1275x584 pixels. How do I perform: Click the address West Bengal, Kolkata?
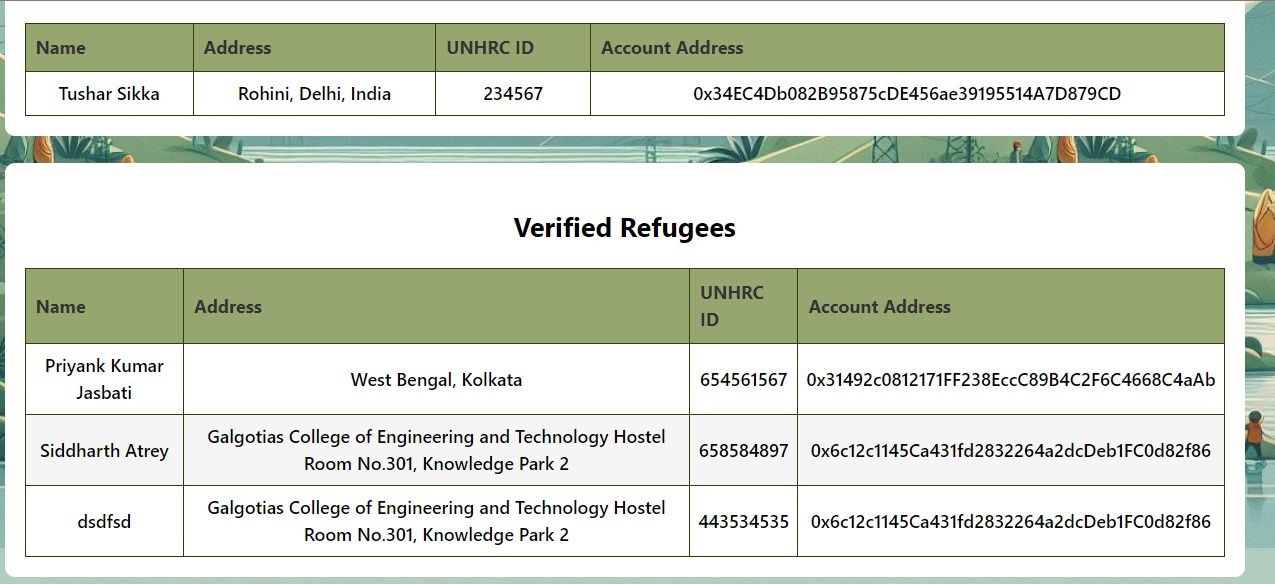[x=436, y=380]
